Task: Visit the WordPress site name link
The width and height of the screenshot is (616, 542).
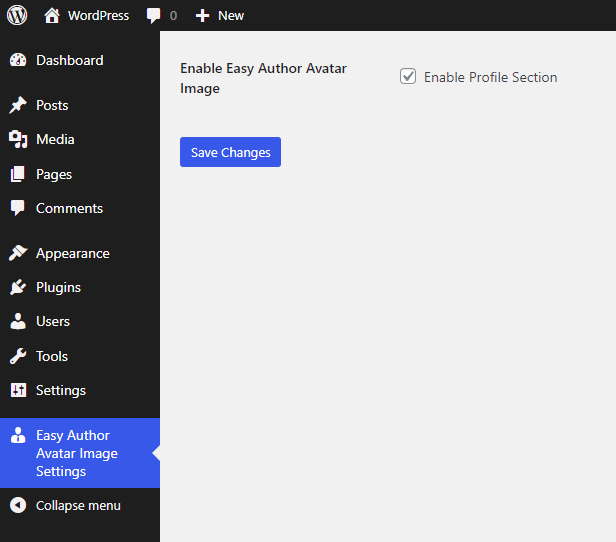Action: tap(98, 15)
